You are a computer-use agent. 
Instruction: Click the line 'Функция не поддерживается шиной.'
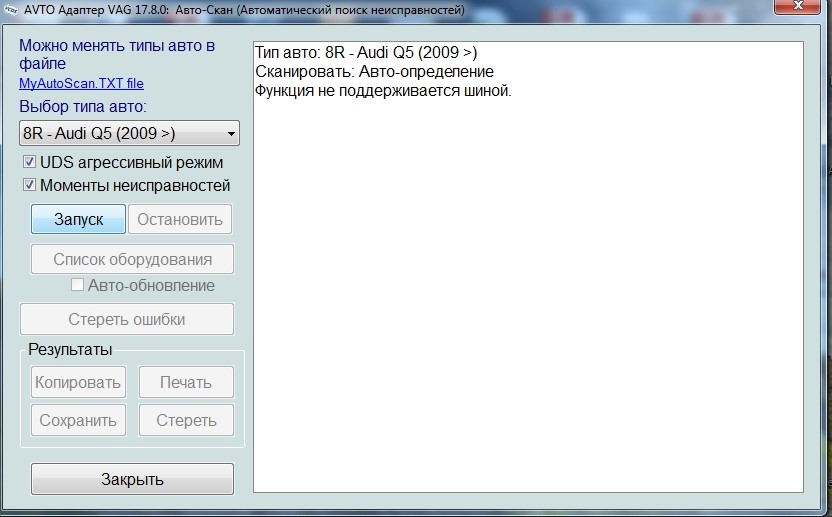tap(383, 91)
